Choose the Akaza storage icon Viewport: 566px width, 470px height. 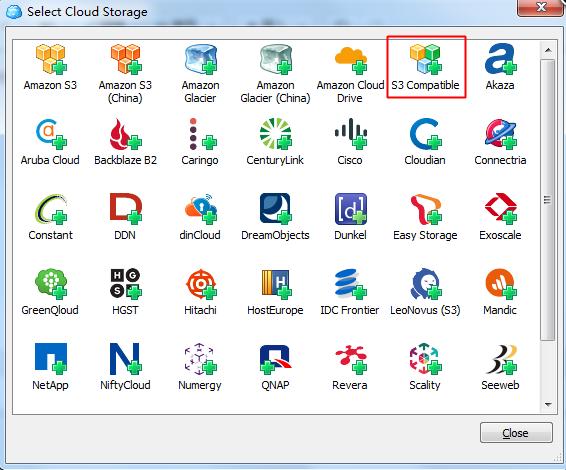501,59
